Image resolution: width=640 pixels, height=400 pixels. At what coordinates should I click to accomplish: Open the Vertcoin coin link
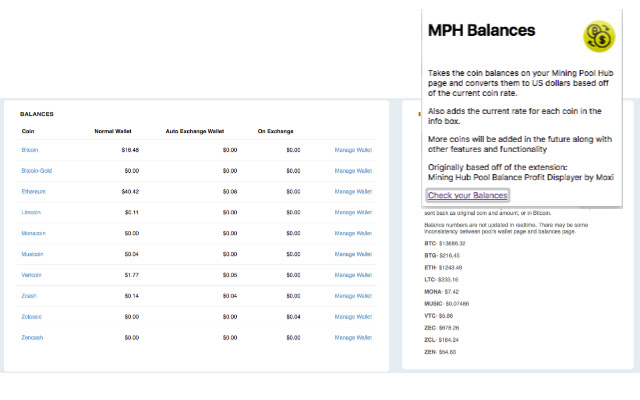[31, 275]
